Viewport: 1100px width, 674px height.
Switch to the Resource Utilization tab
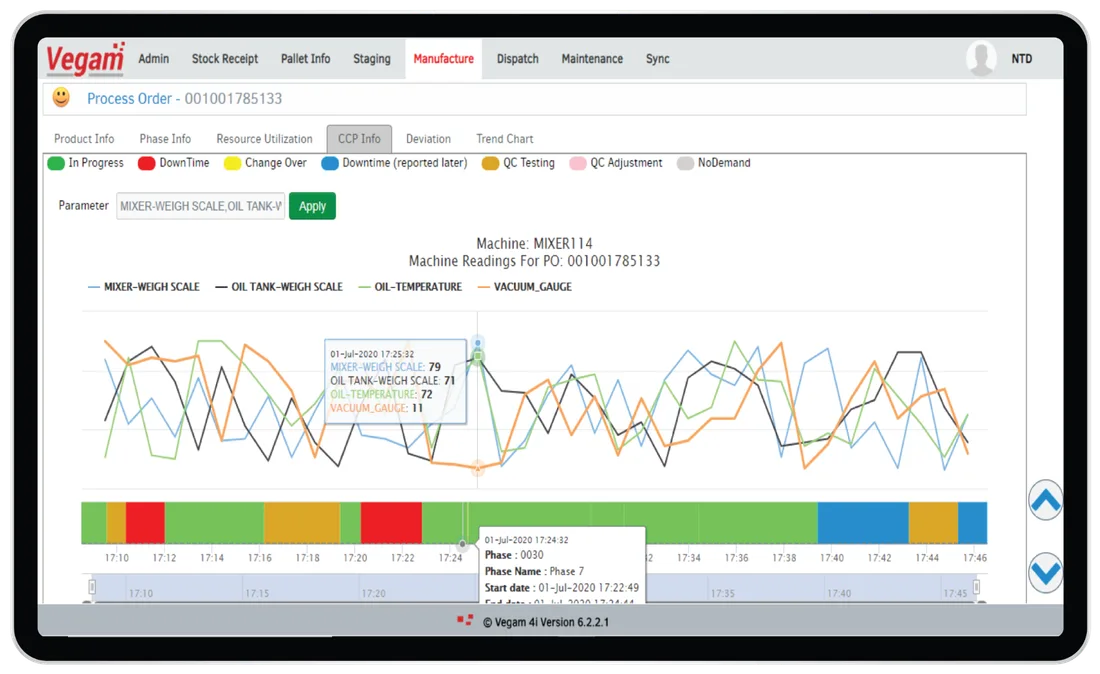(x=264, y=139)
